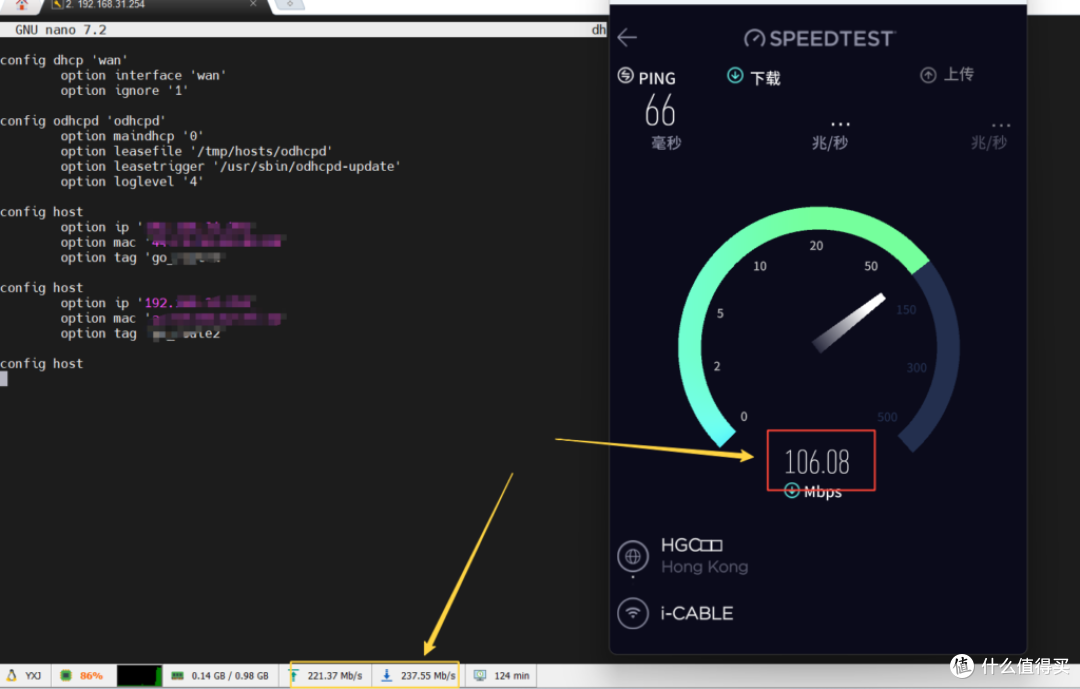1080x689 pixels.
Task: Click the download arrow icon at 237.55 Mb/s
Action: [386, 675]
